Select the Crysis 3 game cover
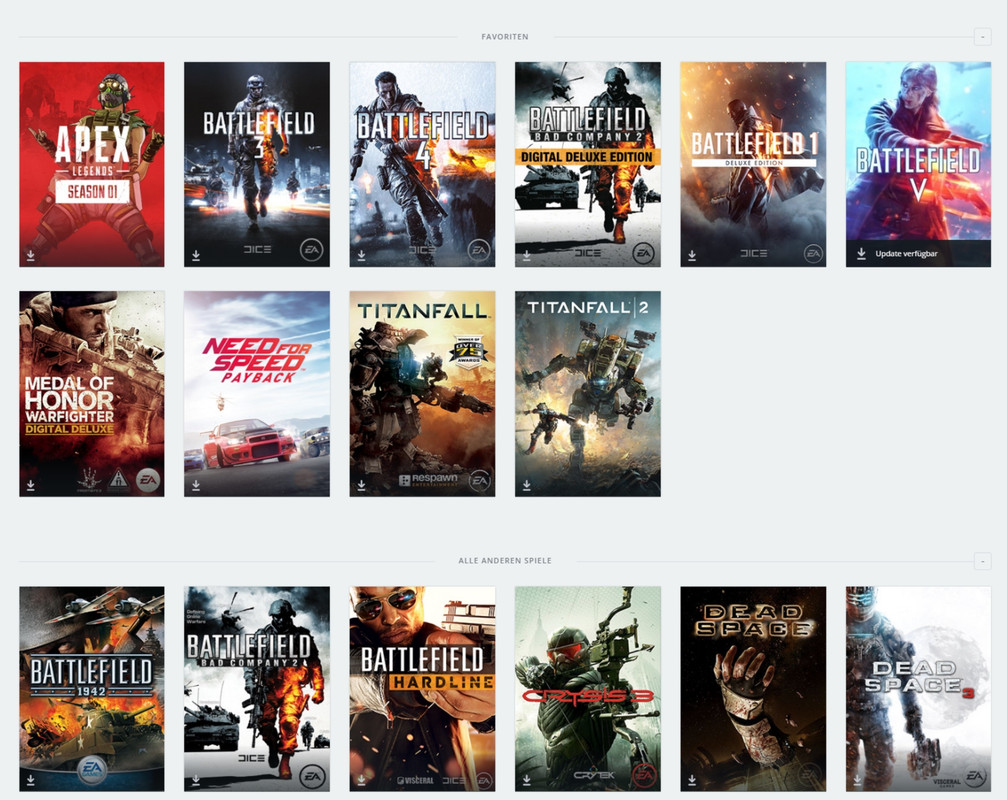1007x800 pixels. (x=588, y=689)
